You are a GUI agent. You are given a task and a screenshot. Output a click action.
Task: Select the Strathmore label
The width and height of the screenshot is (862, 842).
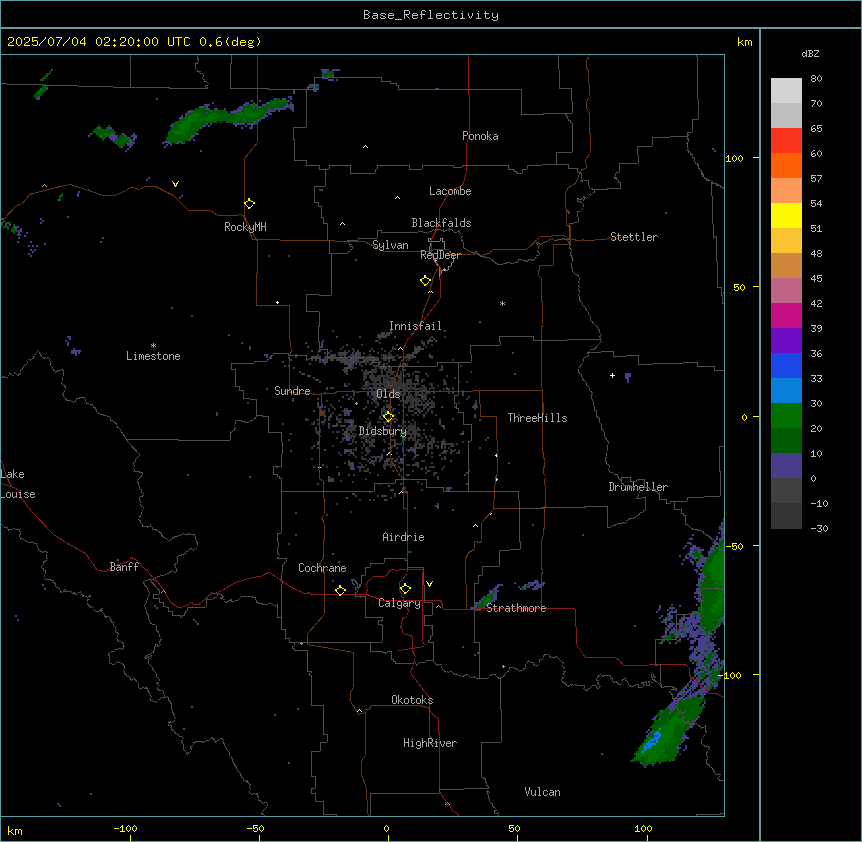[516, 608]
